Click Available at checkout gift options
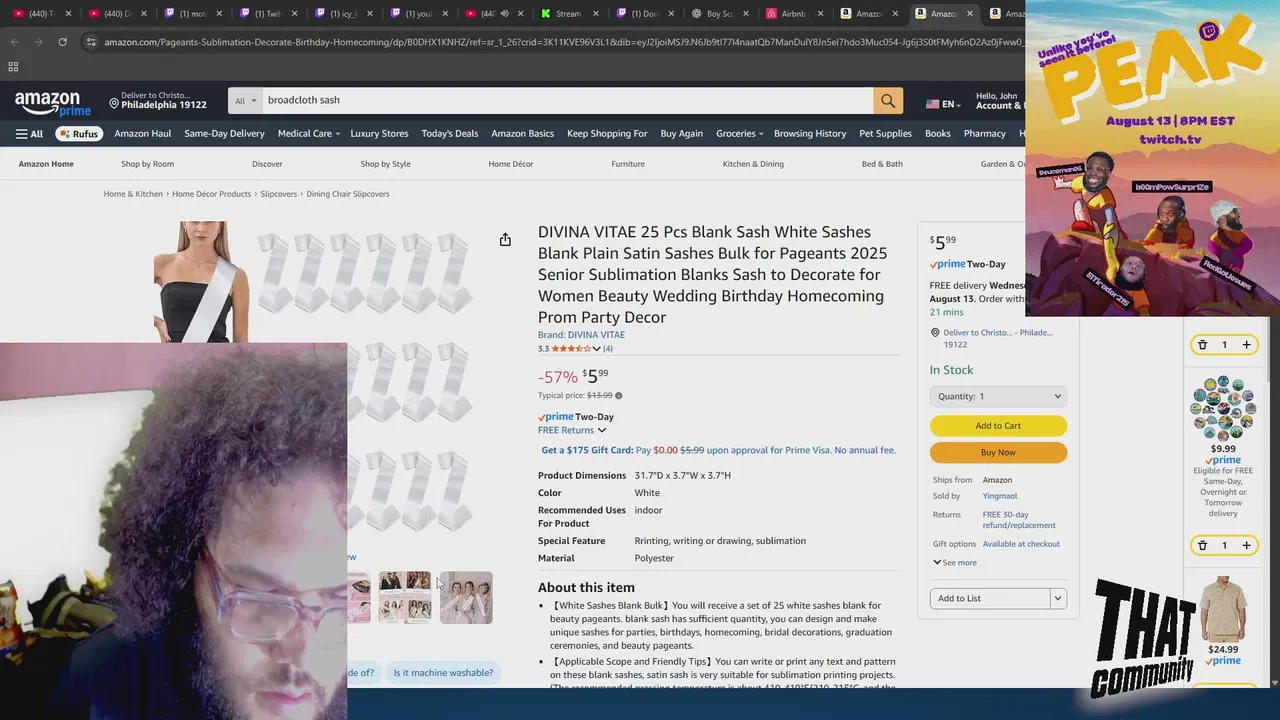Screen dimensions: 1280x720 1021,544
